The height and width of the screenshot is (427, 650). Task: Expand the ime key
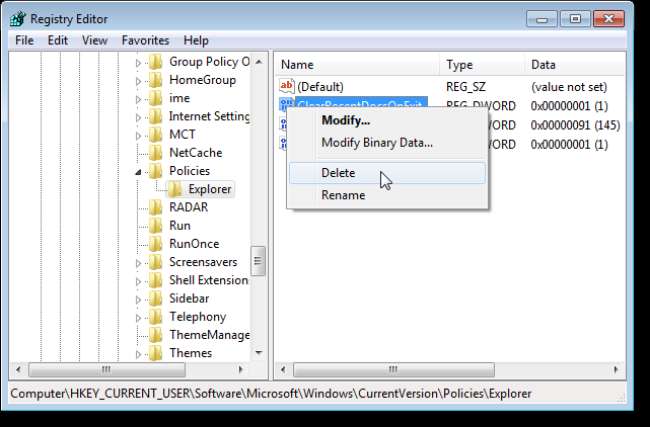click(138, 99)
